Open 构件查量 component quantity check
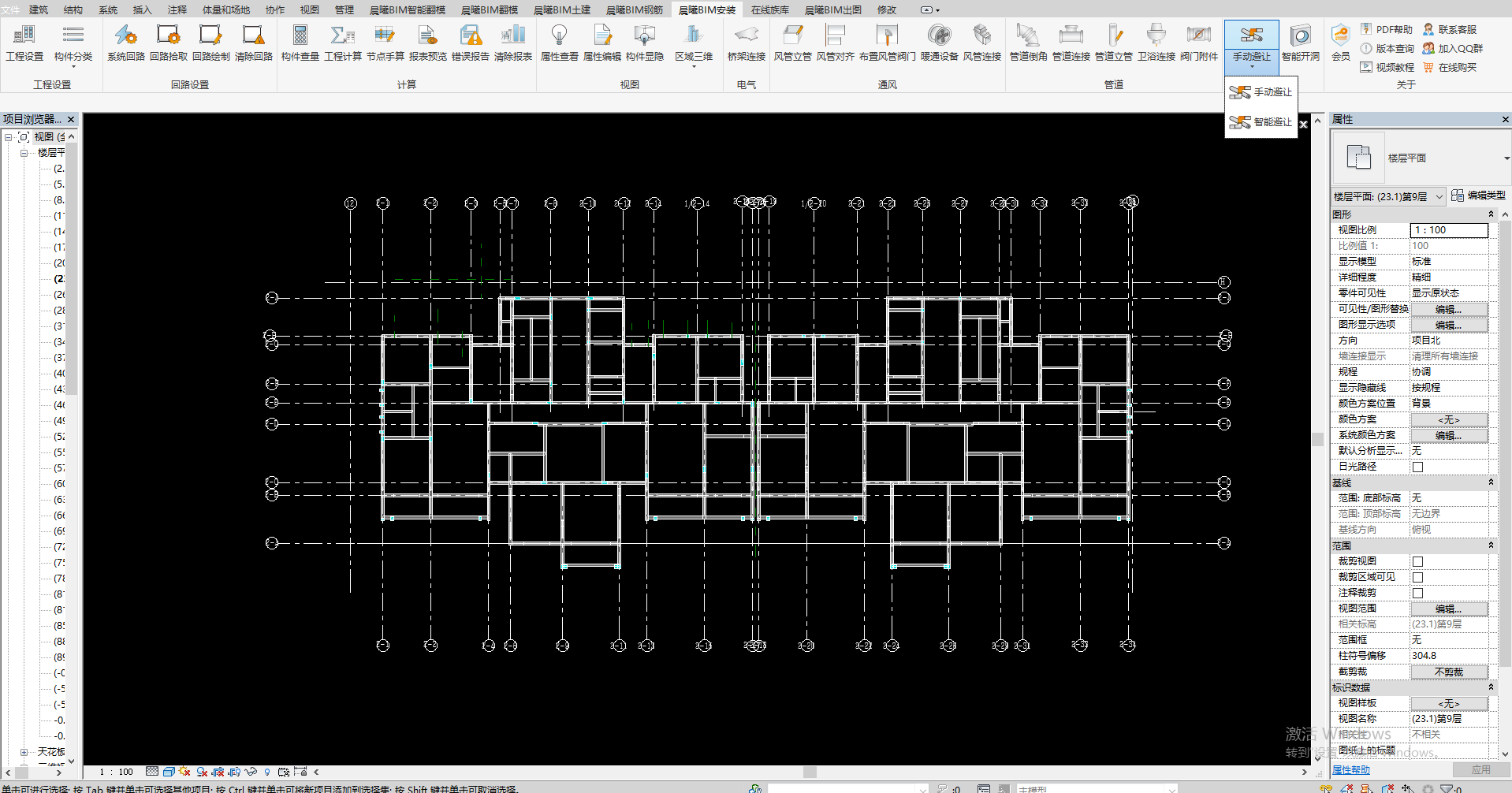The height and width of the screenshot is (793, 1512). pos(300,43)
